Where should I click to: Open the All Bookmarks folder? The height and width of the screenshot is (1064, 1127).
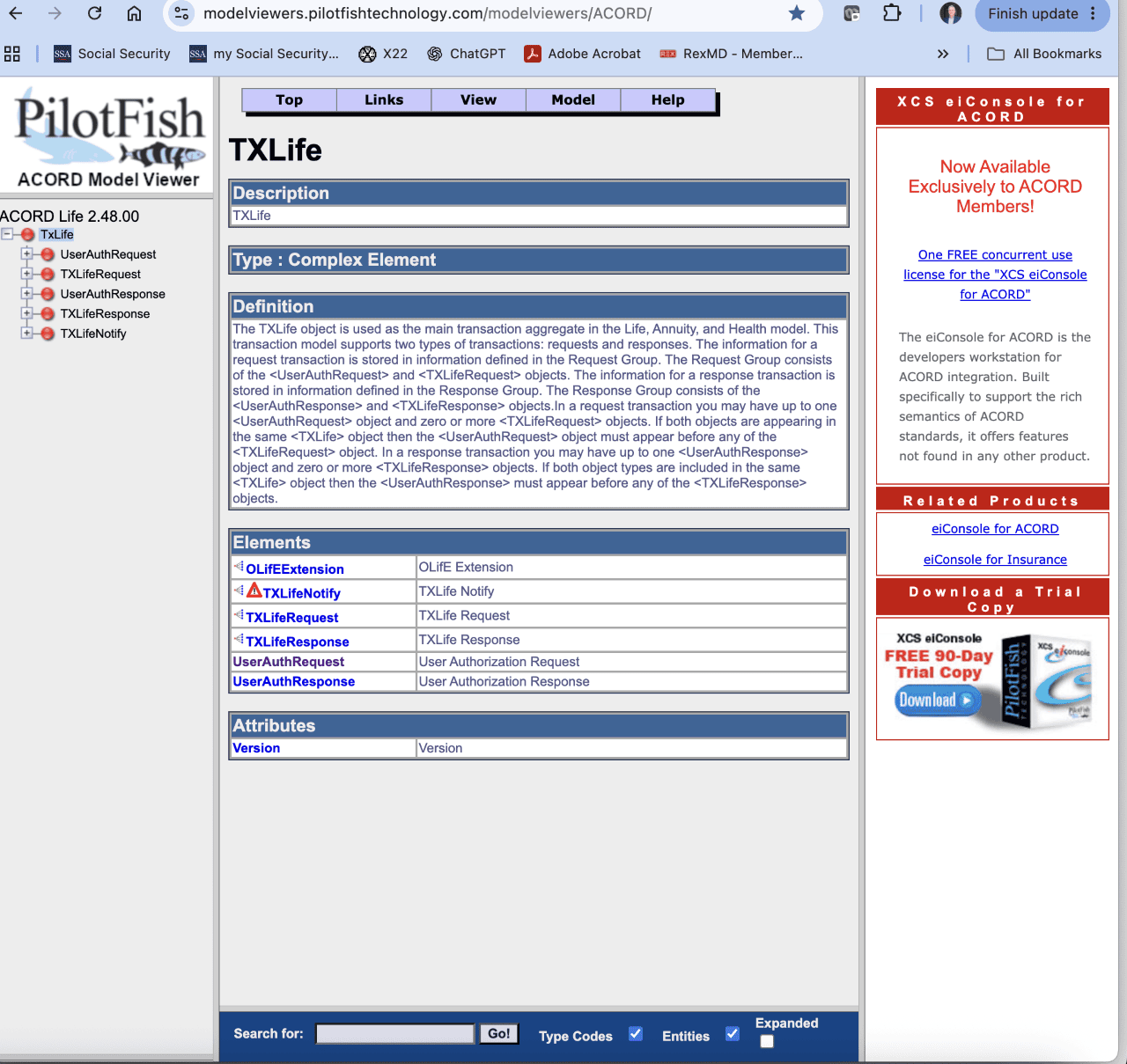pos(1044,54)
